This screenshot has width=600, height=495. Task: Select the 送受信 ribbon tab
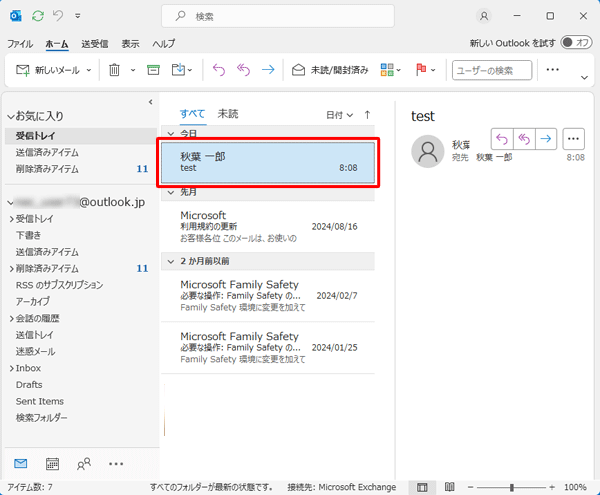[95, 44]
